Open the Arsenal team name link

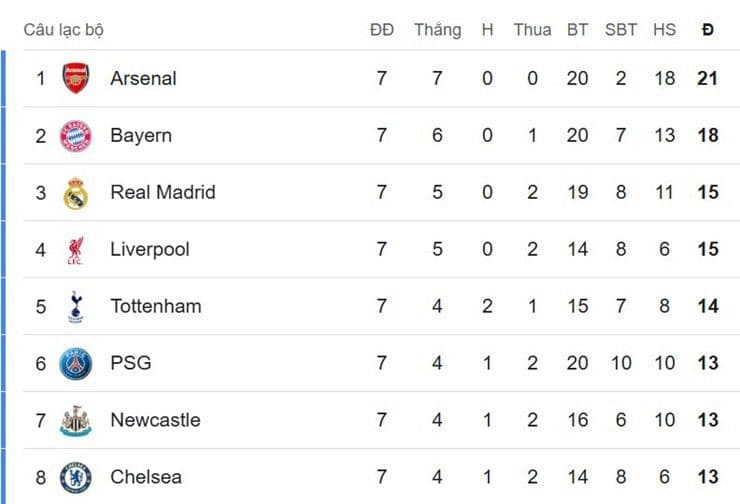click(x=143, y=78)
